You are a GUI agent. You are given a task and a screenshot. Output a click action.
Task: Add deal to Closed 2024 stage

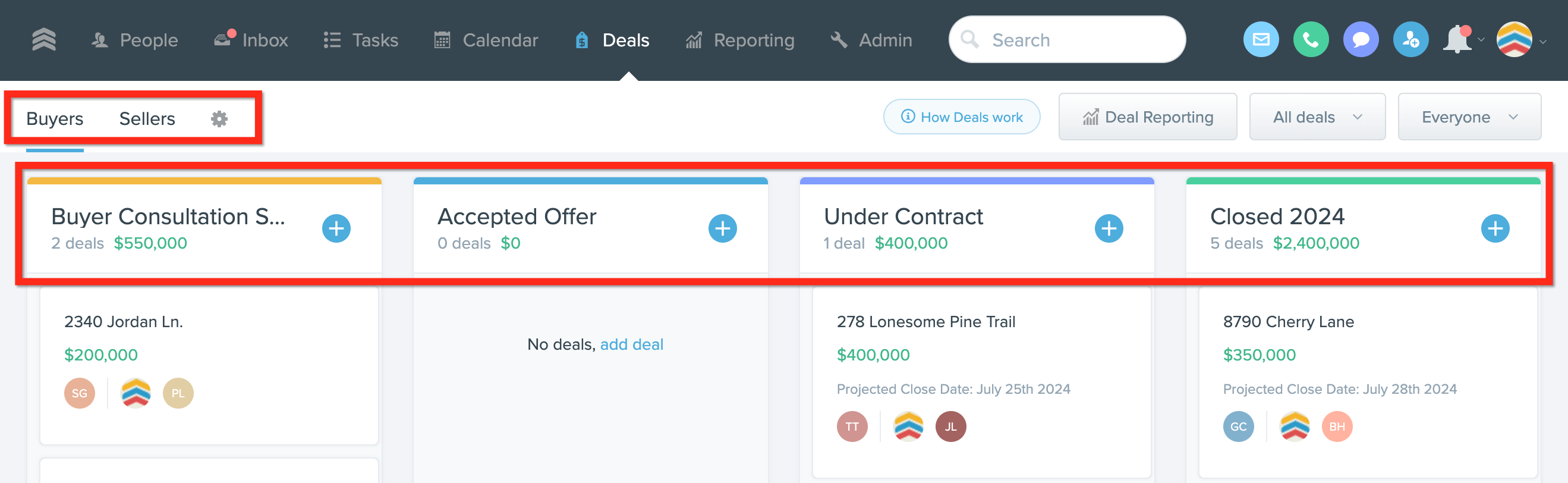tap(1495, 228)
